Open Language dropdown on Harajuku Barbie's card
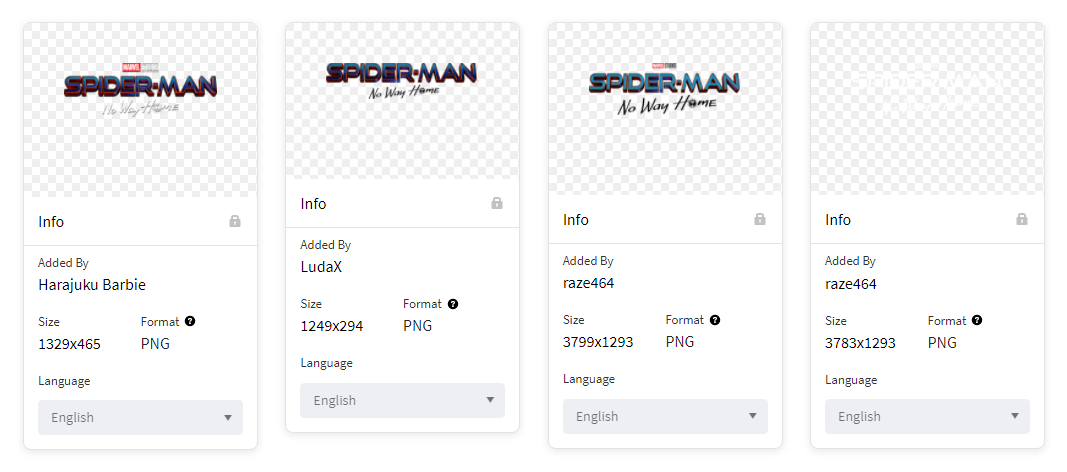This screenshot has width=1067, height=472. click(x=140, y=418)
